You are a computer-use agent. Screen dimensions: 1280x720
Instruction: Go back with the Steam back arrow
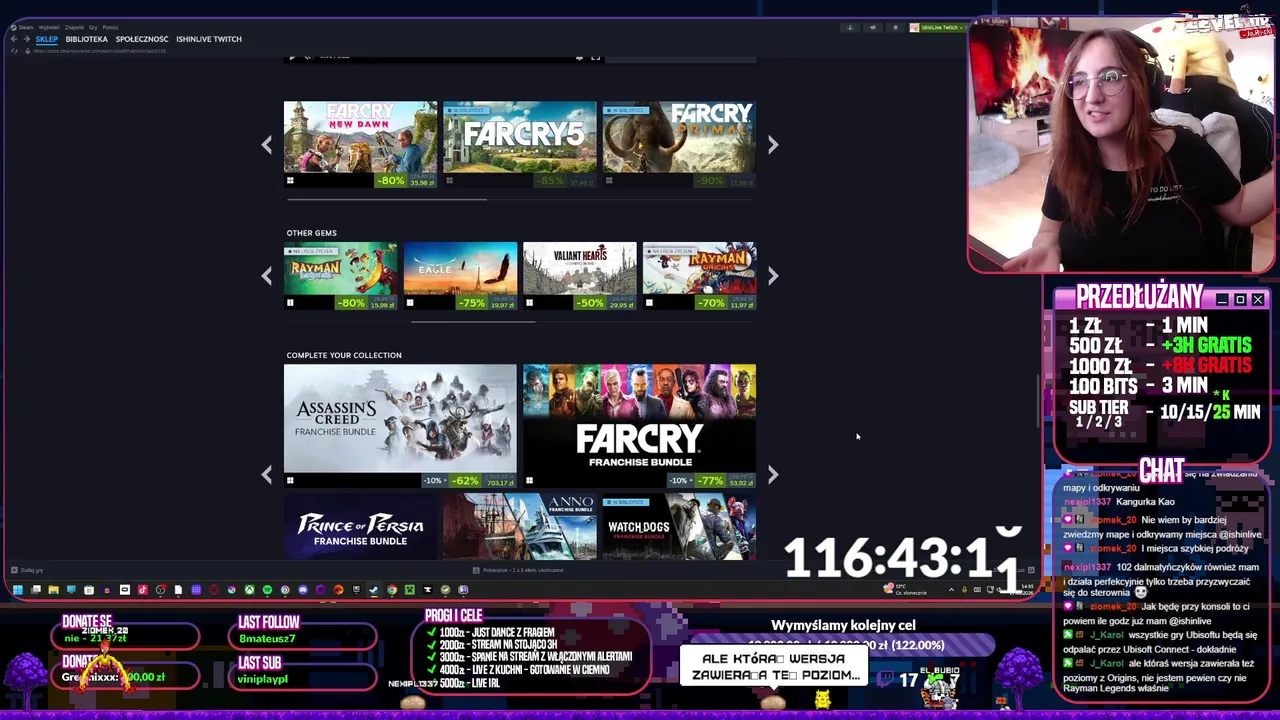point(14,39)
